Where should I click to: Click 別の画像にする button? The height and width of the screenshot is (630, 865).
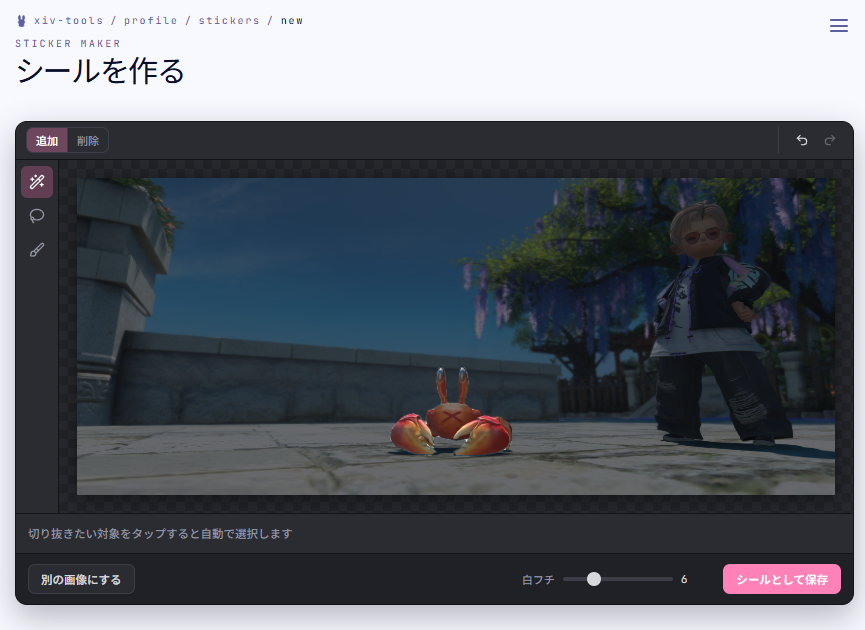tap(81, 579)
